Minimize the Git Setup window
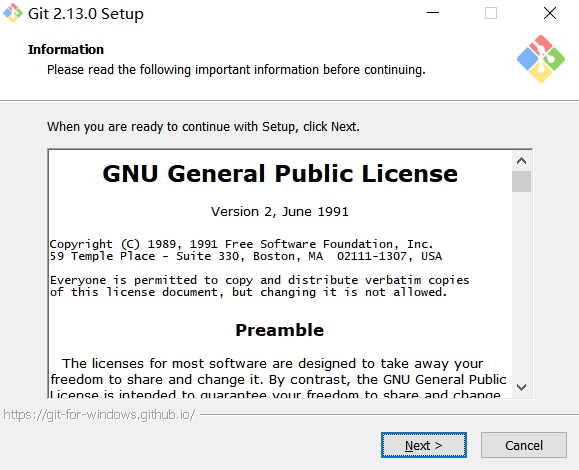This screenshot has height=470, width=579. [433, 13]
